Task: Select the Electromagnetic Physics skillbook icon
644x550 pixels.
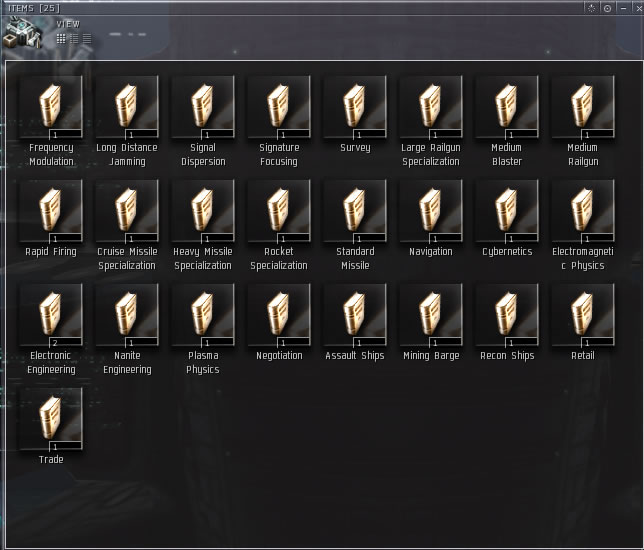Action: 583,211
